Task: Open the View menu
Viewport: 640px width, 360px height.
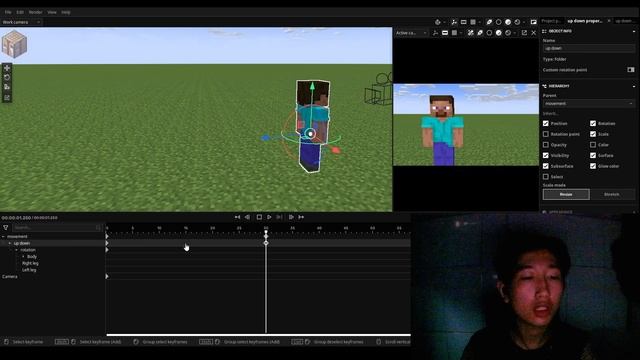Action: (x=52, y=12)
